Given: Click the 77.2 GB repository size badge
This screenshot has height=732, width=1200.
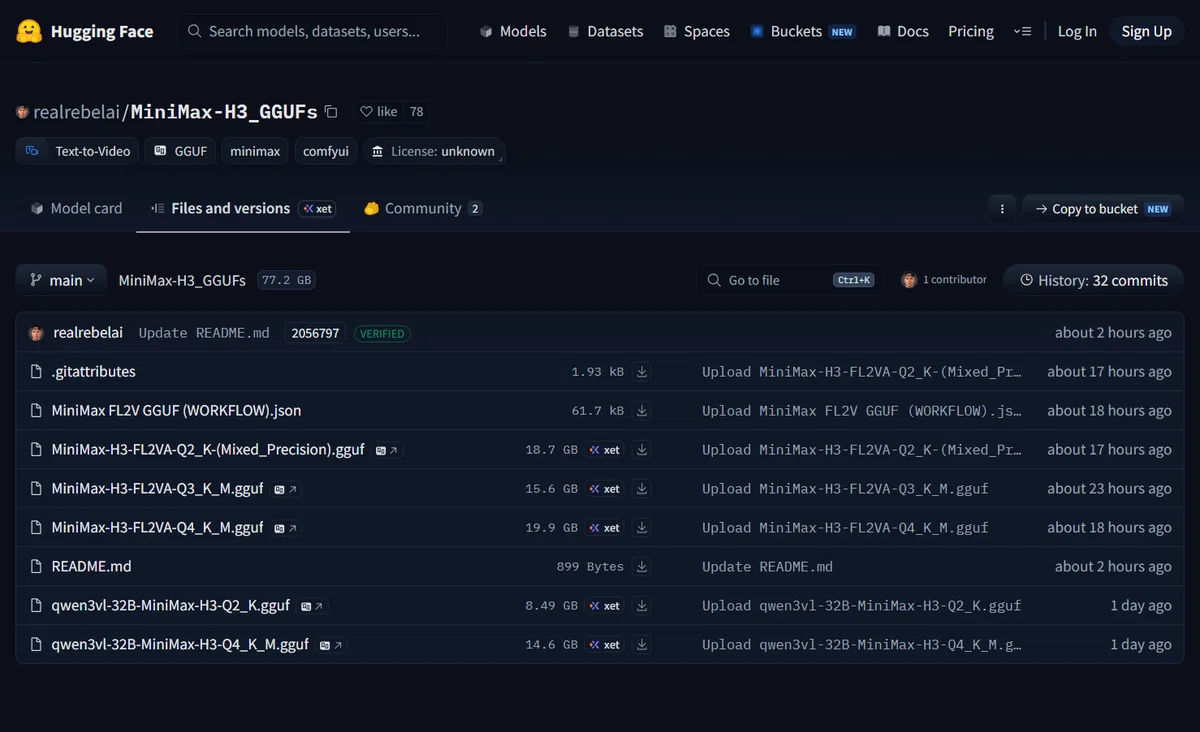Looking at the screenshot, I should tap(286, 280).
